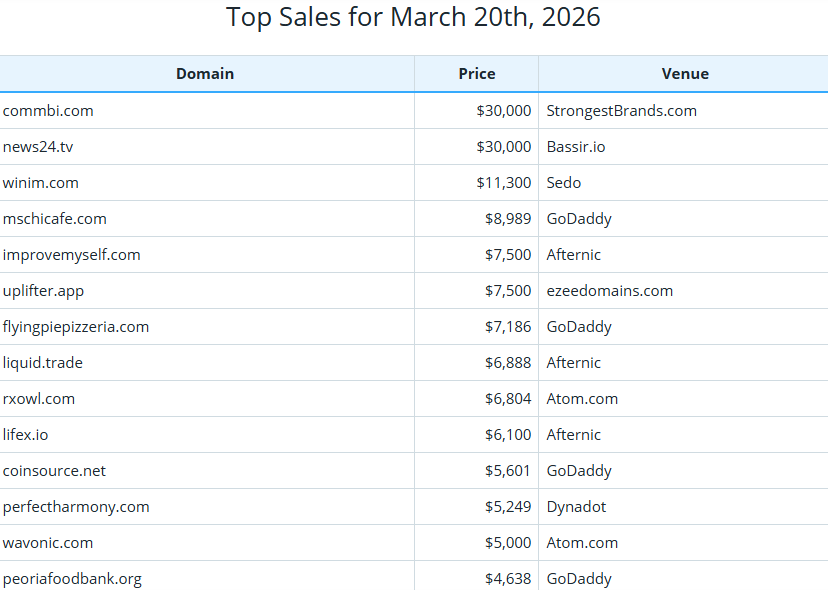
Task: Sort by the Venue column header
Action: 685,73
